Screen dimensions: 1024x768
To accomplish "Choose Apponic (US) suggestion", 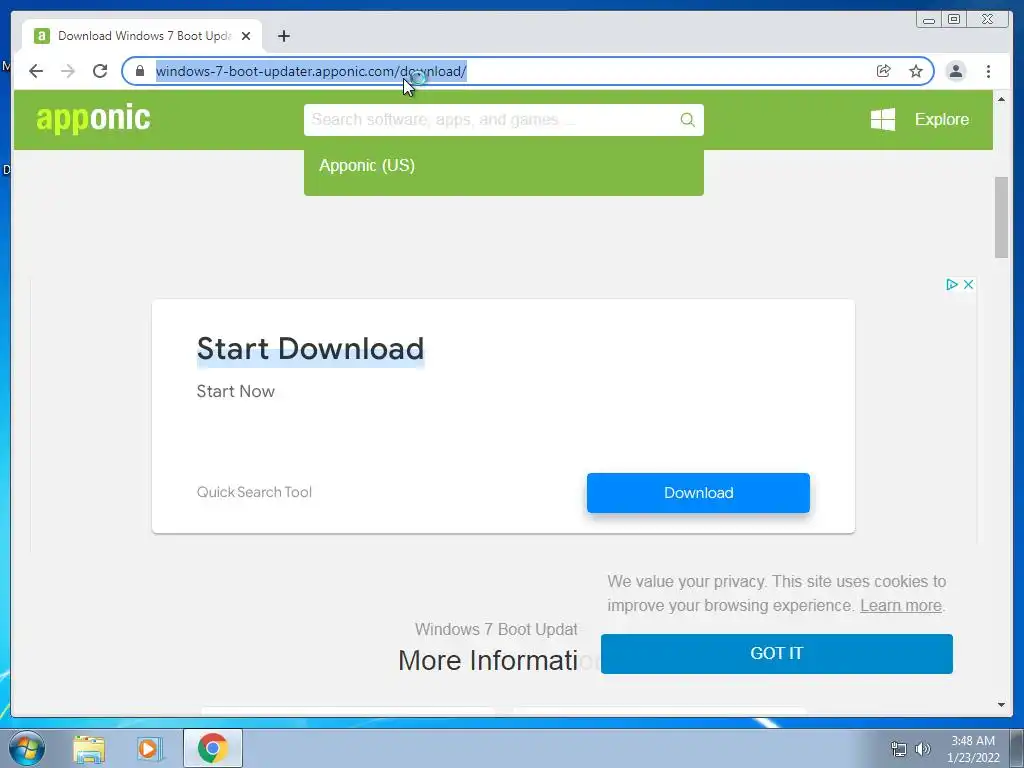I will point(366,166).
